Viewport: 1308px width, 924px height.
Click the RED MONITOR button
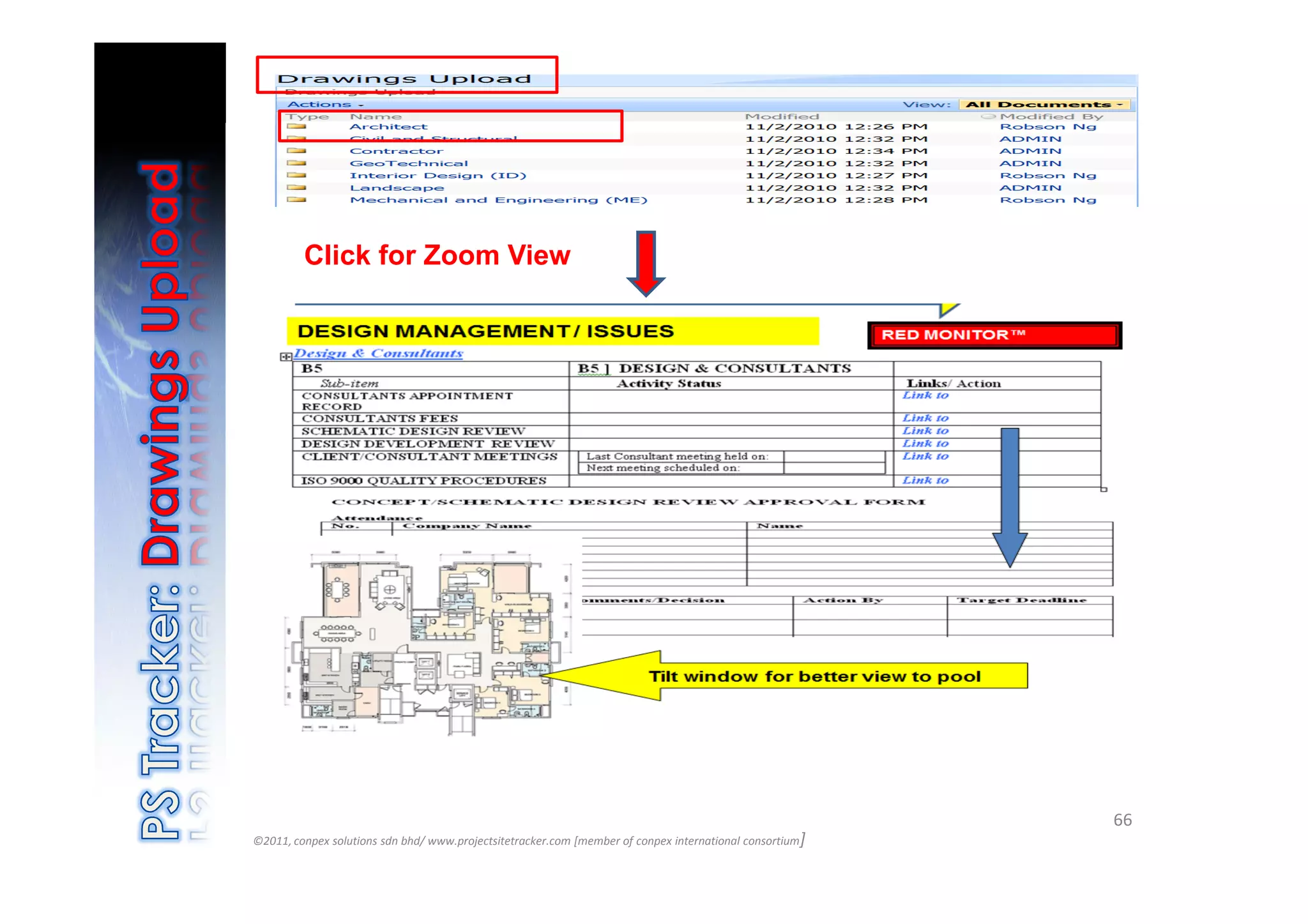994,335
